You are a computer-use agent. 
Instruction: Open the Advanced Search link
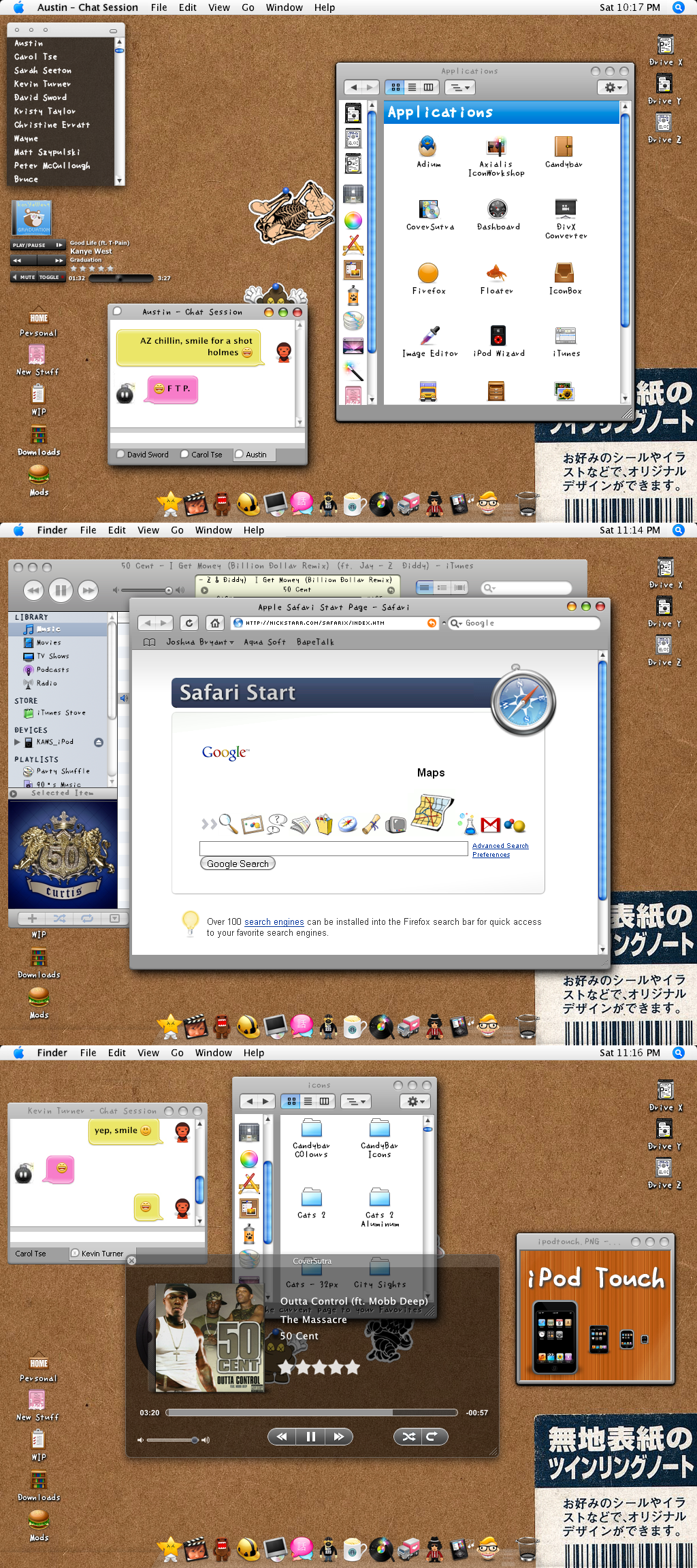(500, 846)
